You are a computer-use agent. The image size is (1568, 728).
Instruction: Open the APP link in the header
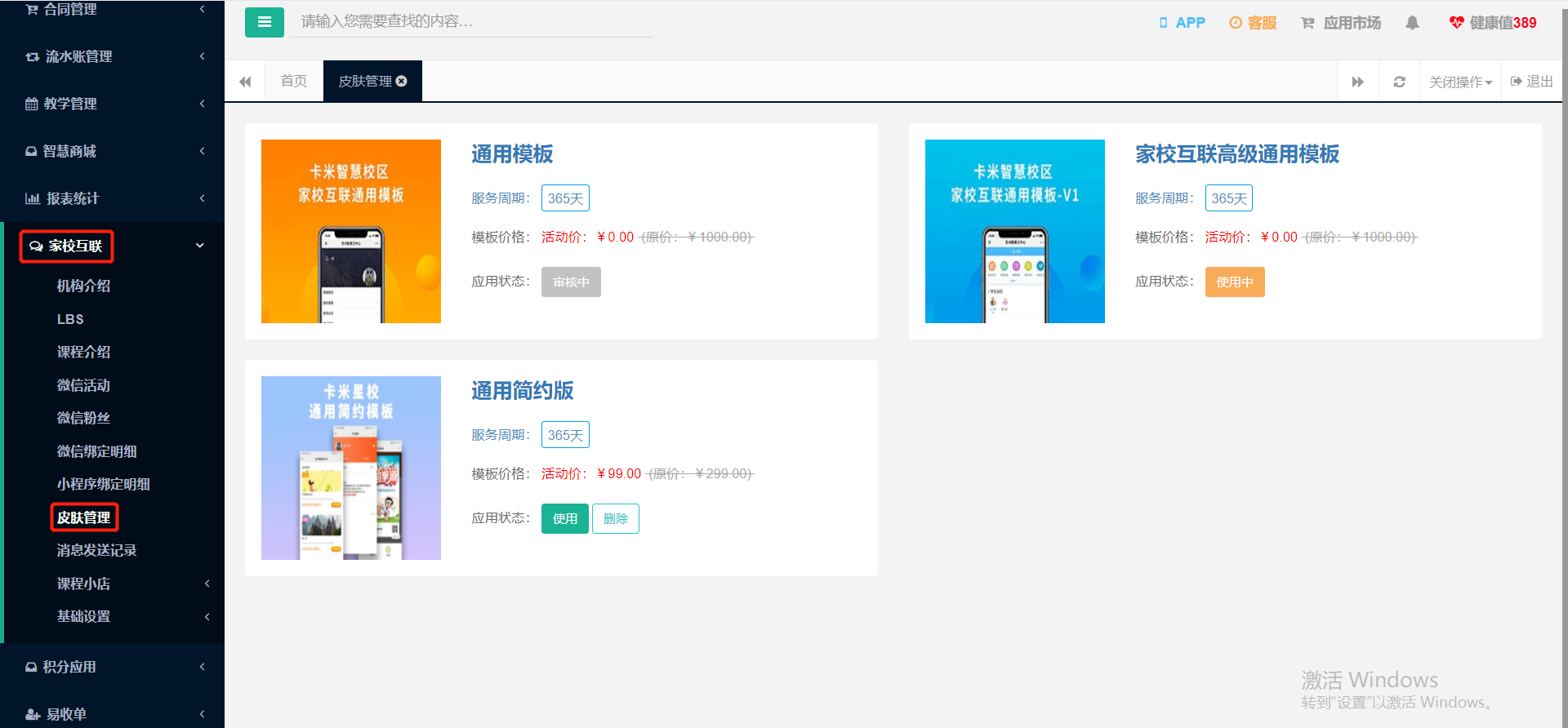(x=1182, y=23)
